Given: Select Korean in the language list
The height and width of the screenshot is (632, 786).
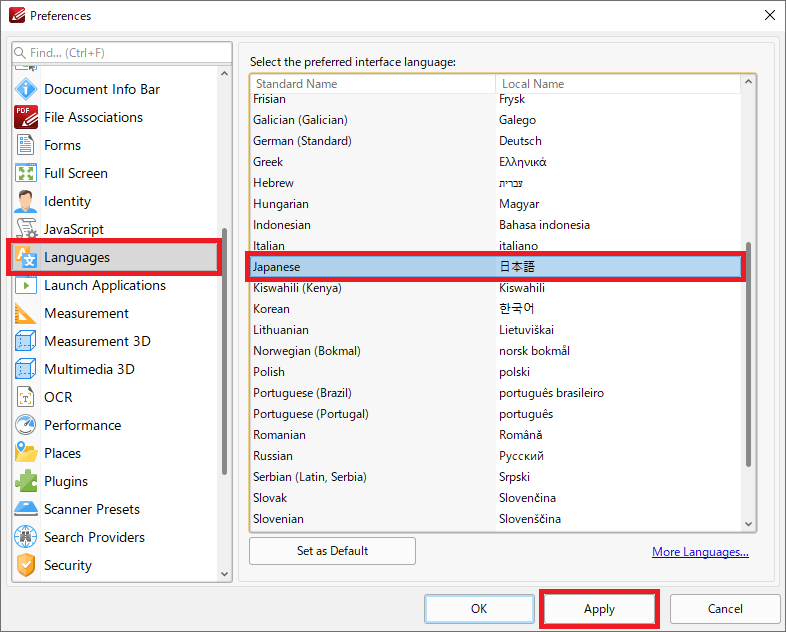Looking at the screenshot, I should point(495,309).
